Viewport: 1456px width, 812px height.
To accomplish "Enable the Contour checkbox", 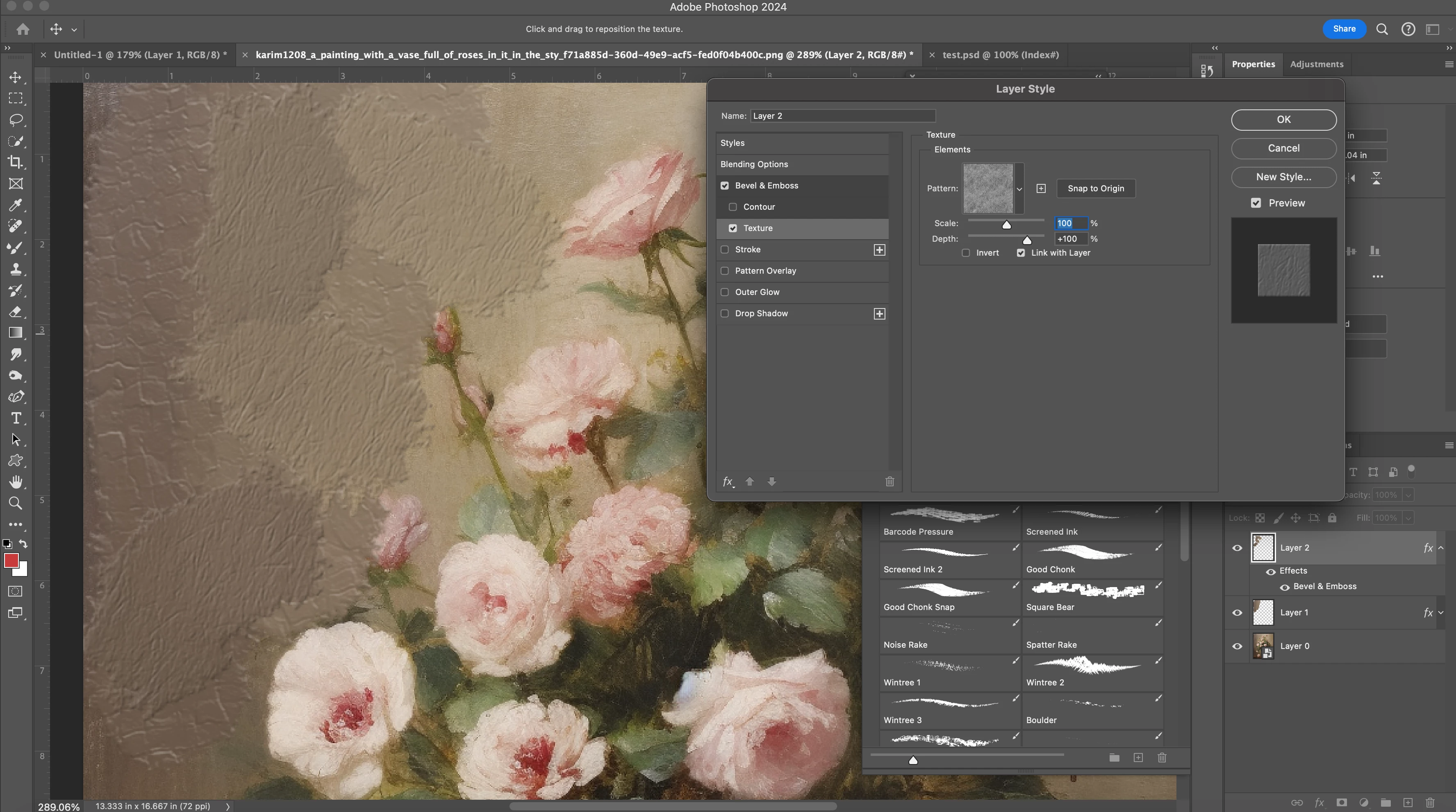I will tap(733, 207).
